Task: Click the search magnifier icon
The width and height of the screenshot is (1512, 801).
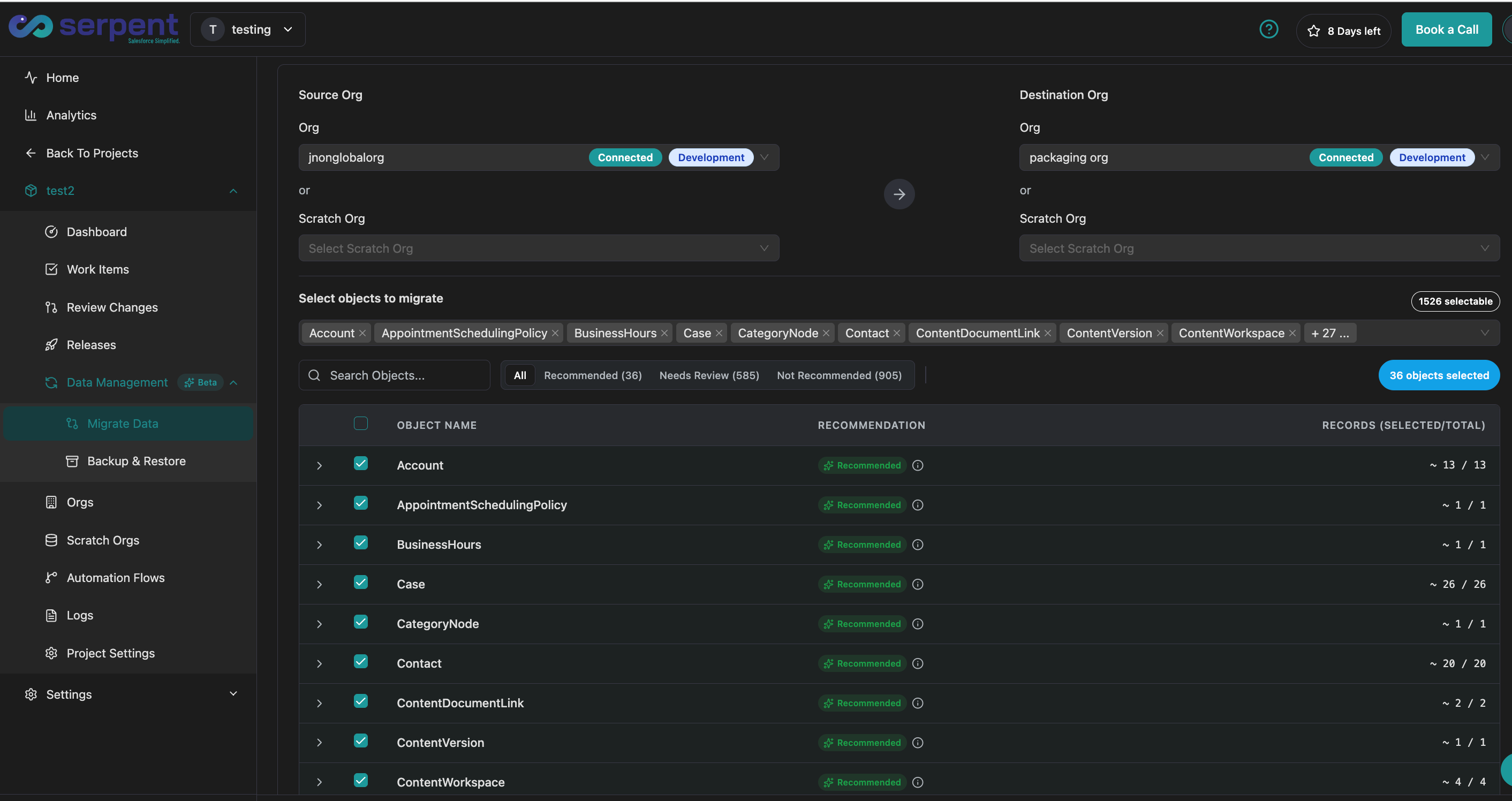Action: [314, 375]
